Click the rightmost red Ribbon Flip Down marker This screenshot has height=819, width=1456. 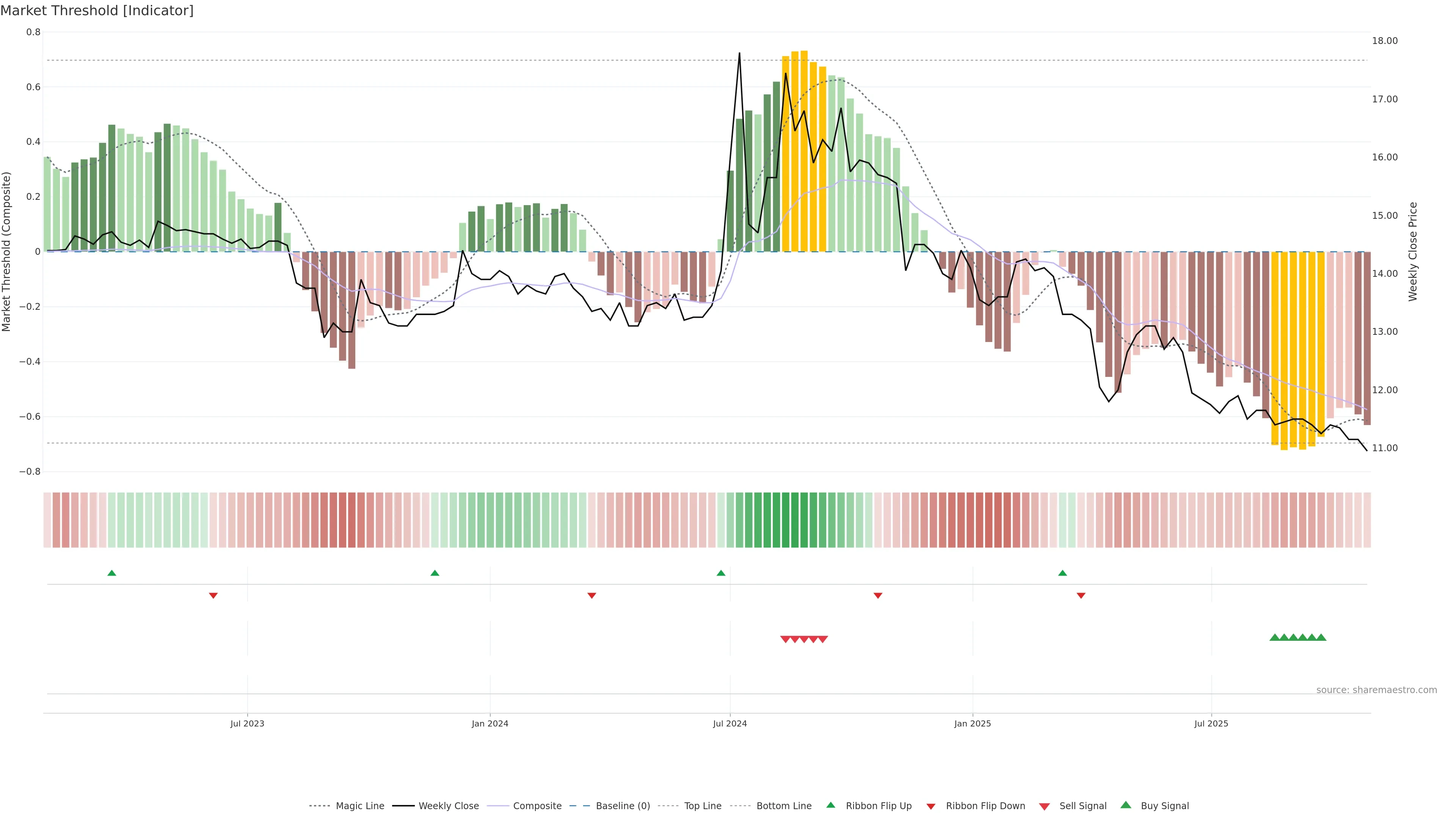point(1081,595)
